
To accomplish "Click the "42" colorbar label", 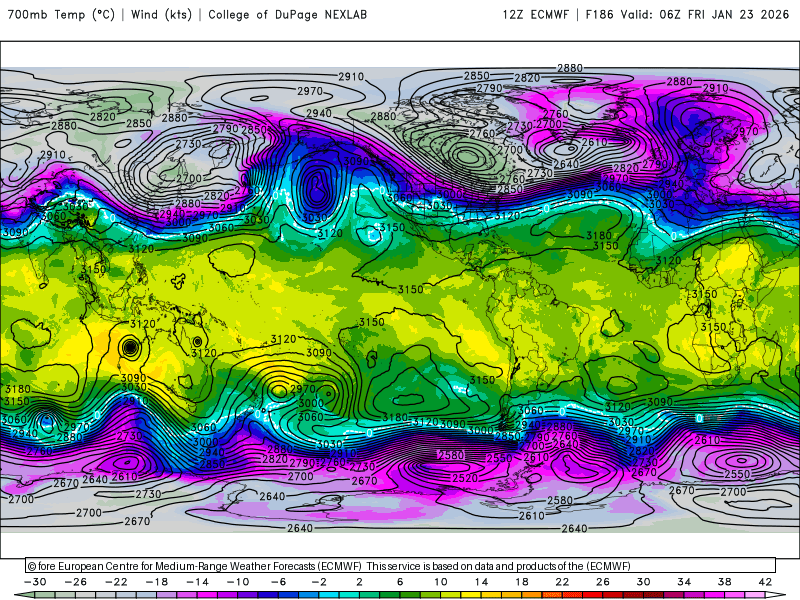I will click(765, 582).
